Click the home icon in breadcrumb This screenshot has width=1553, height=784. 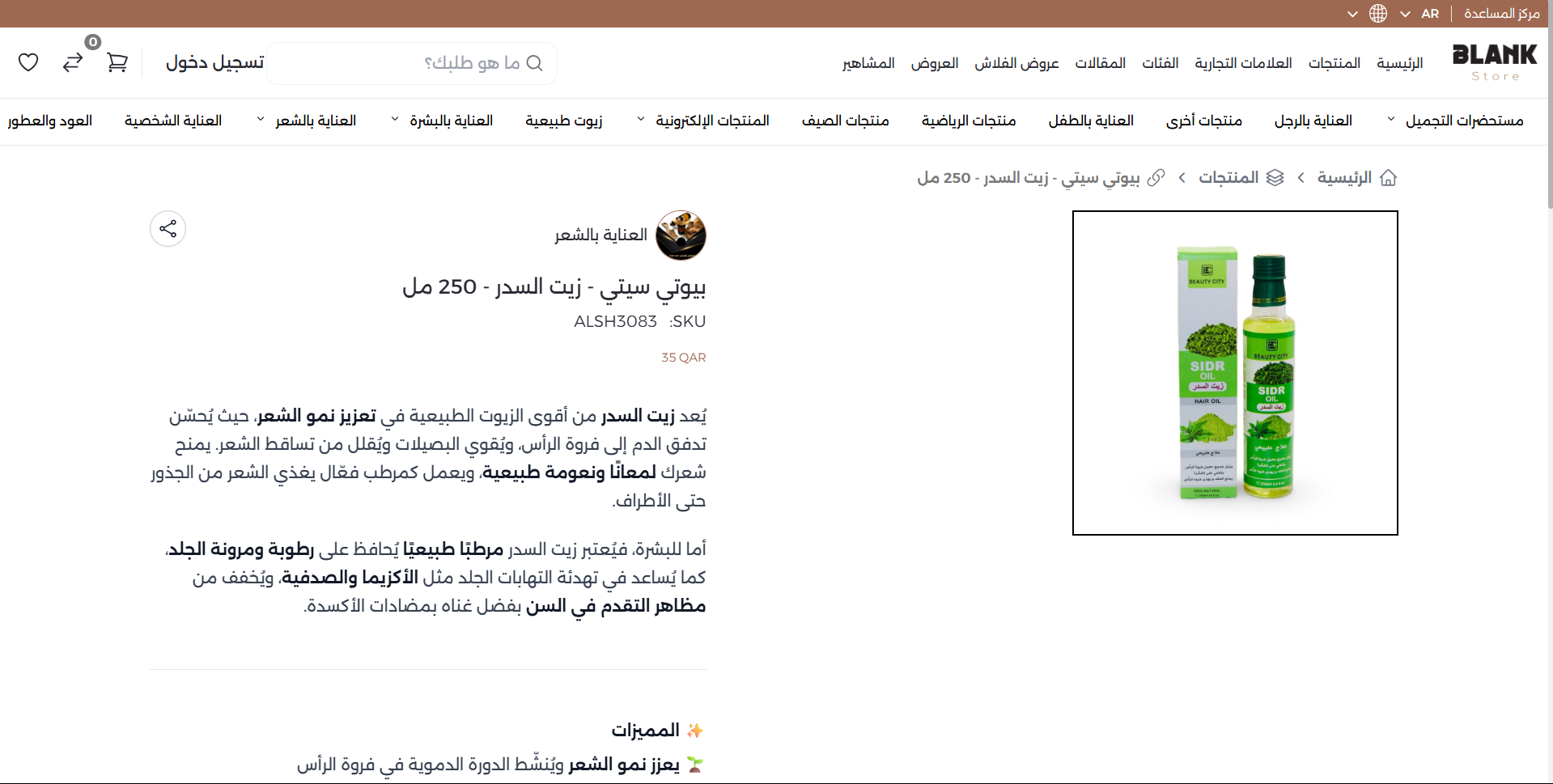pos(1389,178)
